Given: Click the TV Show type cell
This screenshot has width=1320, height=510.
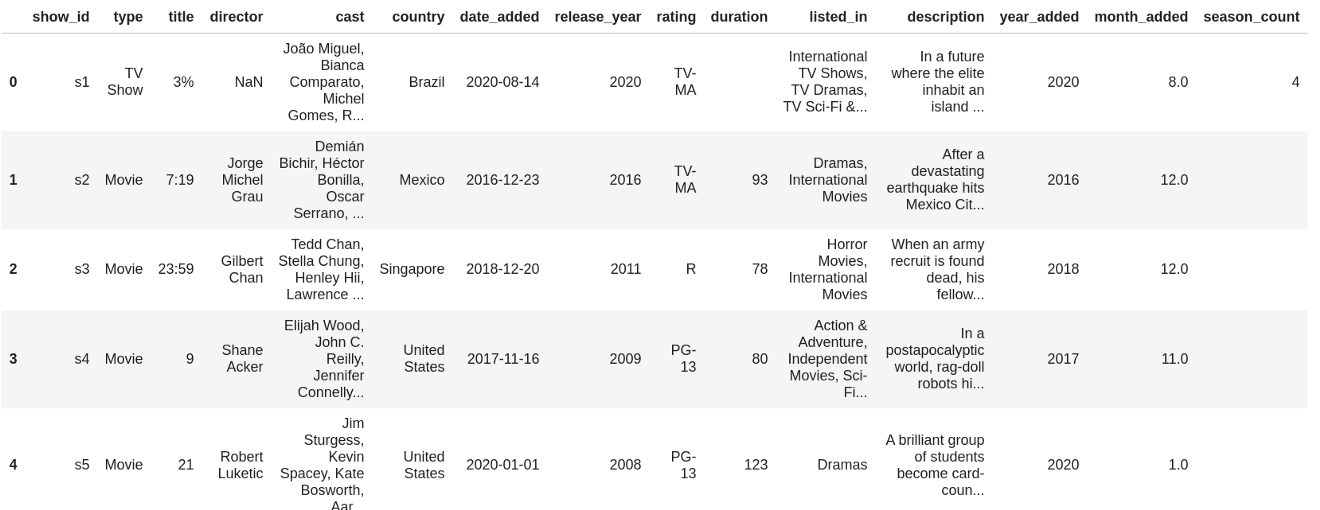Looking at the screenshot, I should tap(126, 82).
